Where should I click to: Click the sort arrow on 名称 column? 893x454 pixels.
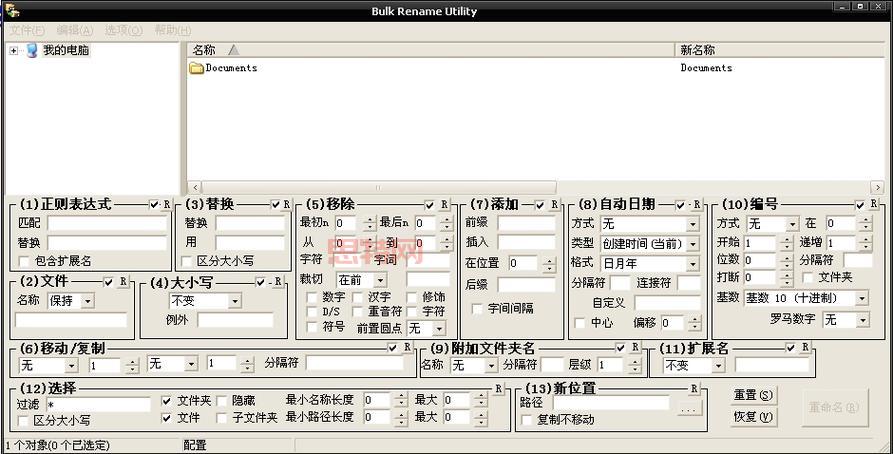click(234, 50)
